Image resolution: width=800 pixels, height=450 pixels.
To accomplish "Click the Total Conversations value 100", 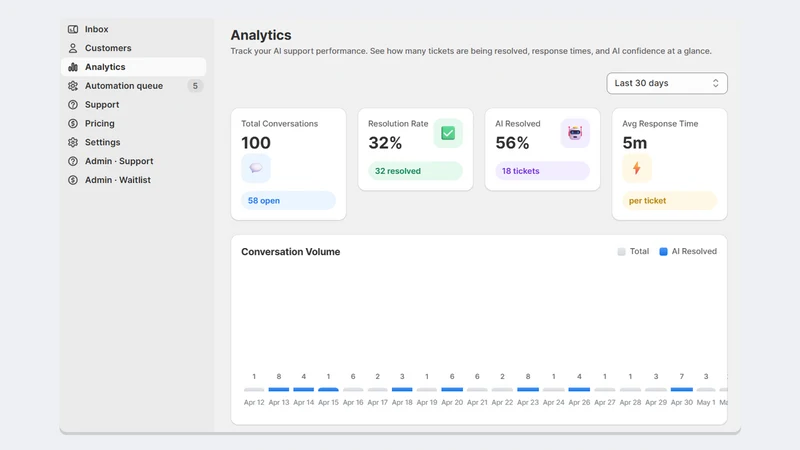I will [256, 143].
